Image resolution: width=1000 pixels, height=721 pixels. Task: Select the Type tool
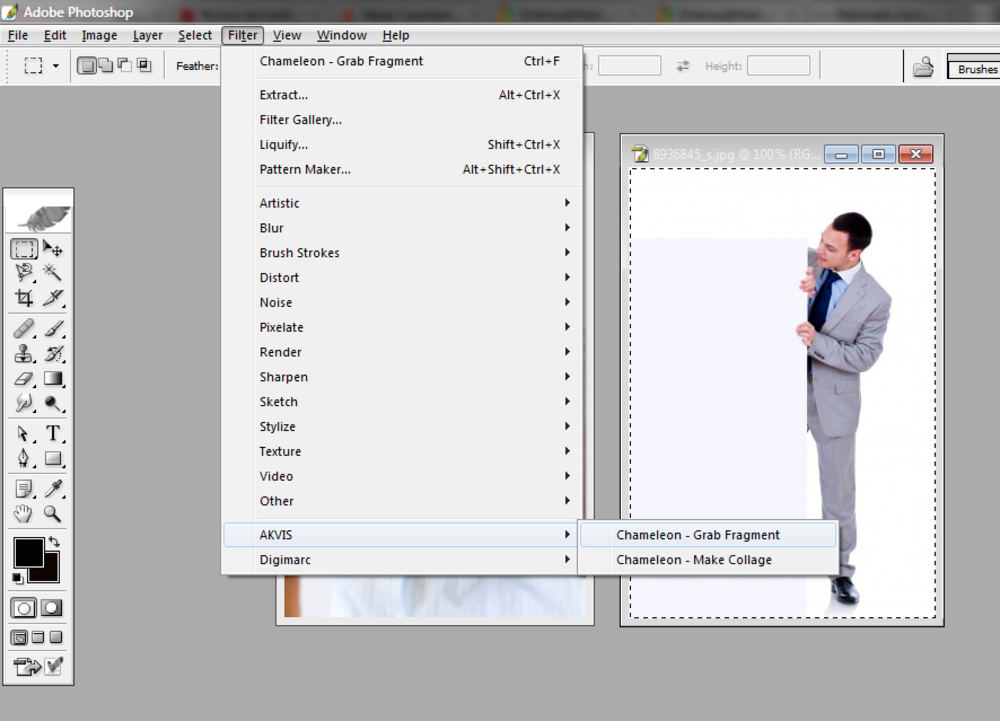[52, 433]
